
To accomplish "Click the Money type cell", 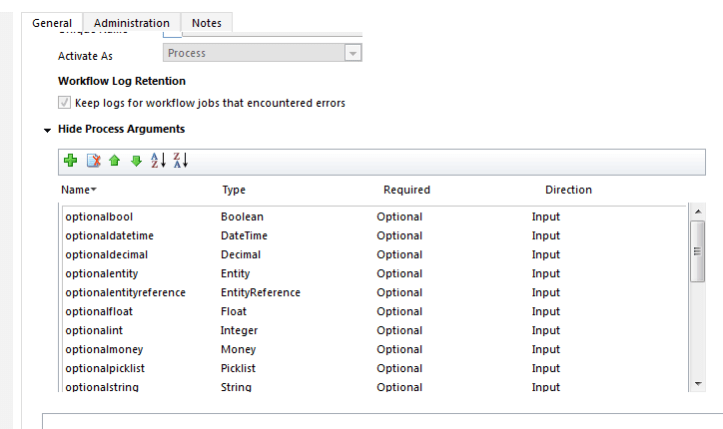I will (x=238, y=349).
